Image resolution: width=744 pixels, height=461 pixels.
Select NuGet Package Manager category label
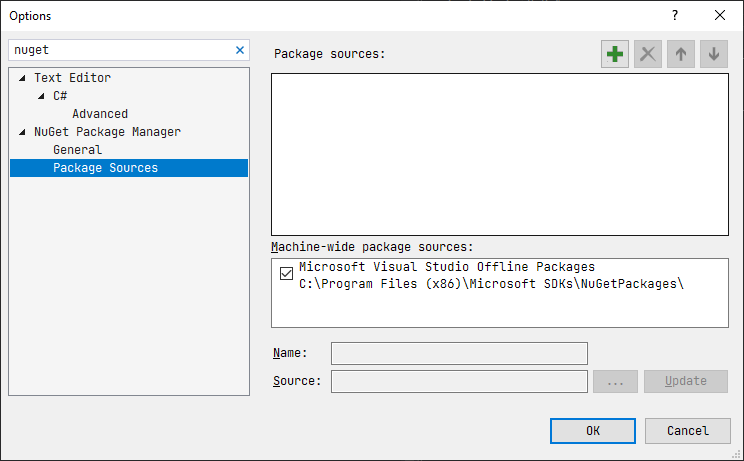coord(107,132)
